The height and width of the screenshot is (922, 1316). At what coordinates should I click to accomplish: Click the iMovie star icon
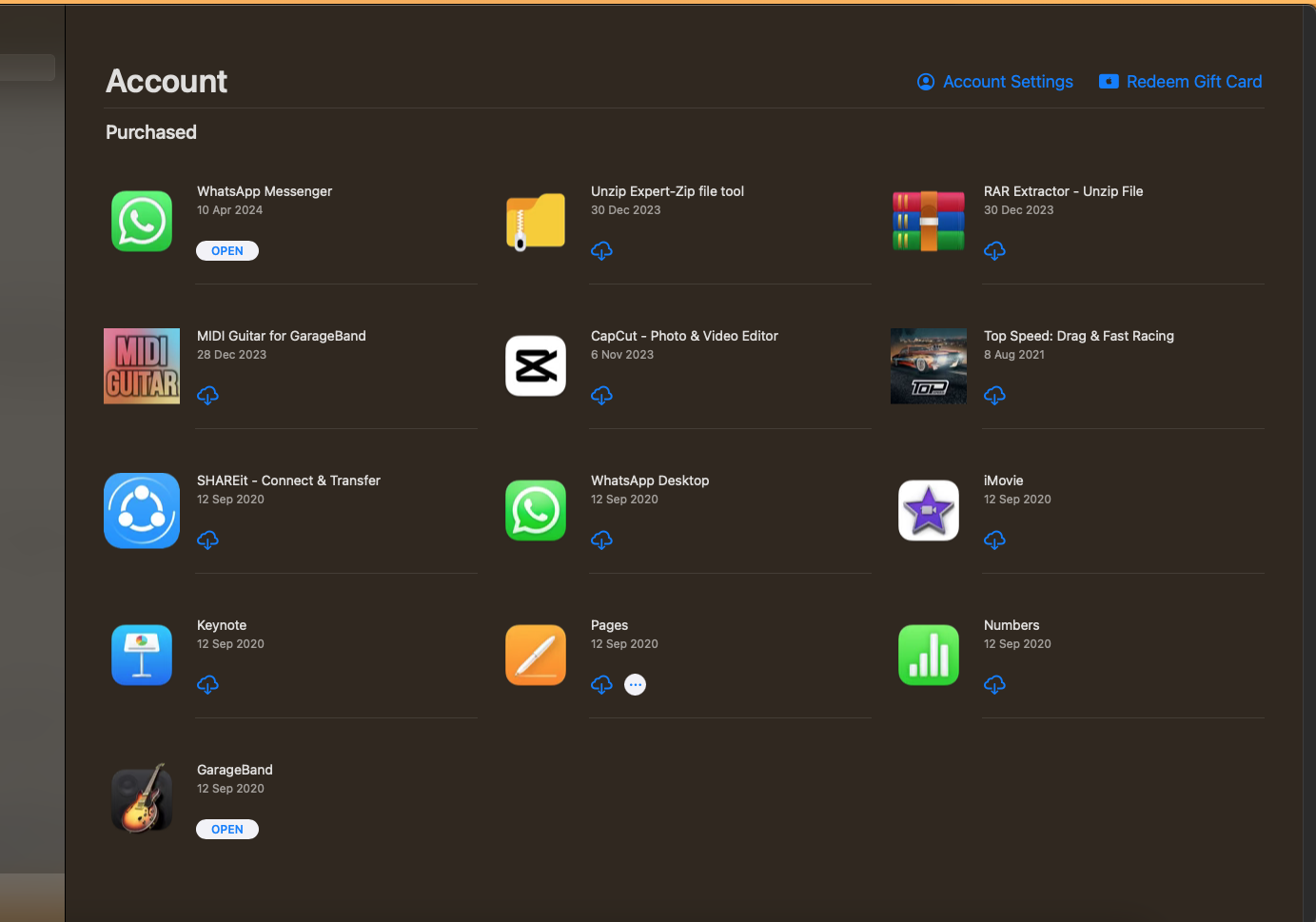(x=929, y=511)
